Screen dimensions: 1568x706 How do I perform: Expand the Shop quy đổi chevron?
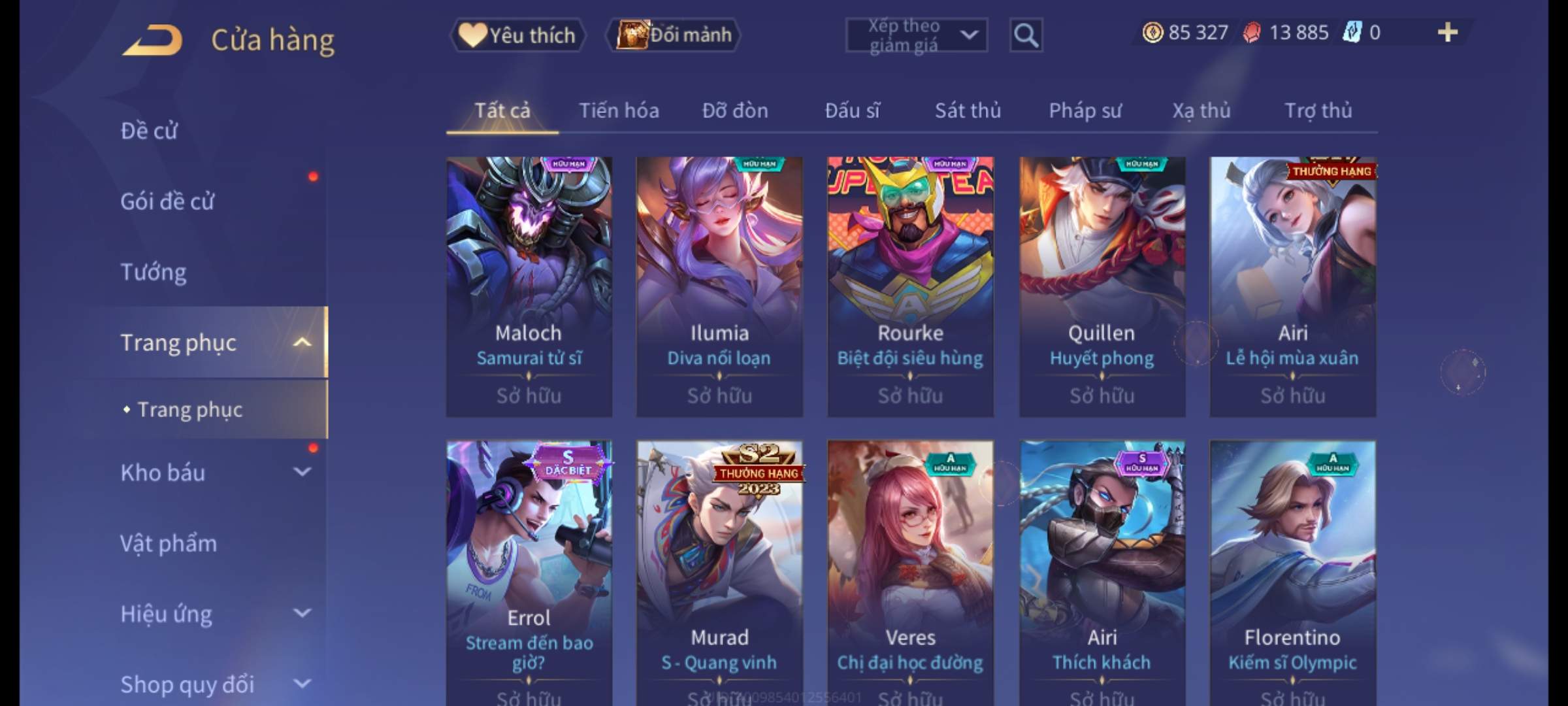302,683
